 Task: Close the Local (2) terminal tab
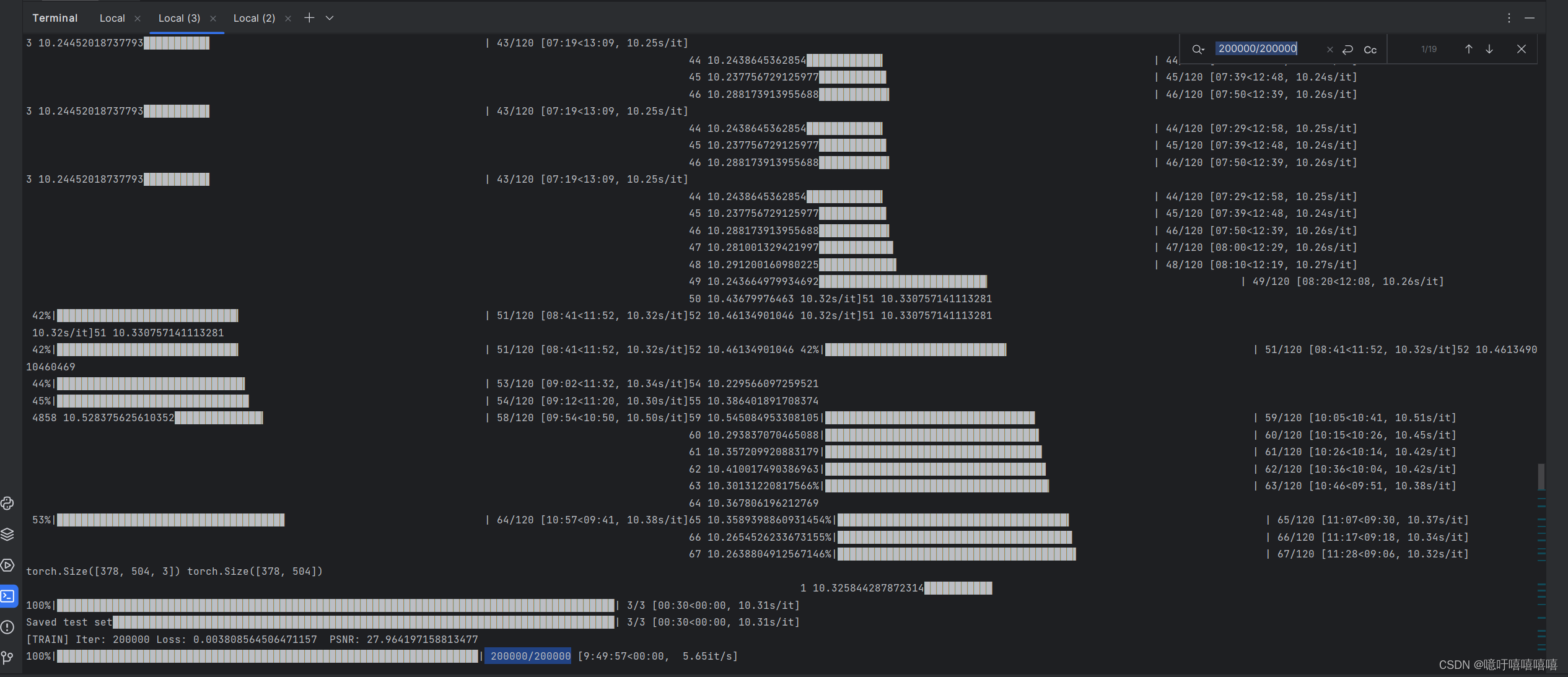pyautogui.click(x=288, y=19)
